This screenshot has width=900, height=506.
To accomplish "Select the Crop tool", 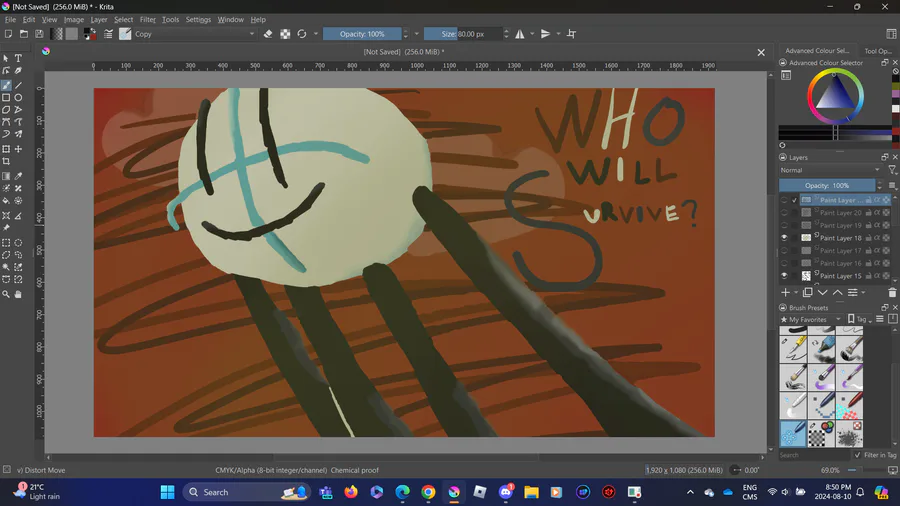I will pyautogui.click(x=6, y=162).
